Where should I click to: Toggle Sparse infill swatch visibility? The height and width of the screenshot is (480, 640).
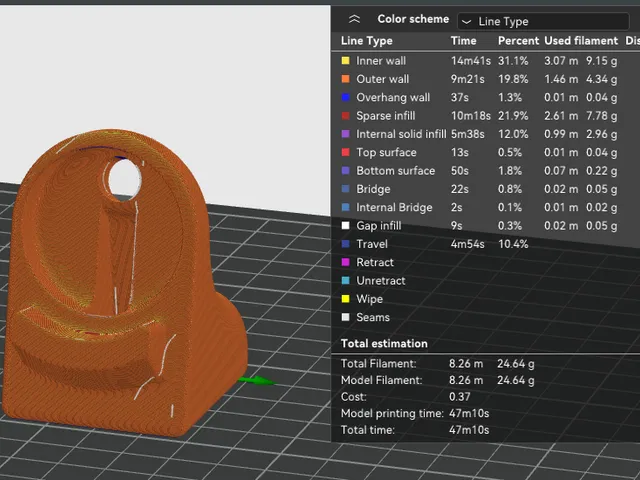click(345, 116)
